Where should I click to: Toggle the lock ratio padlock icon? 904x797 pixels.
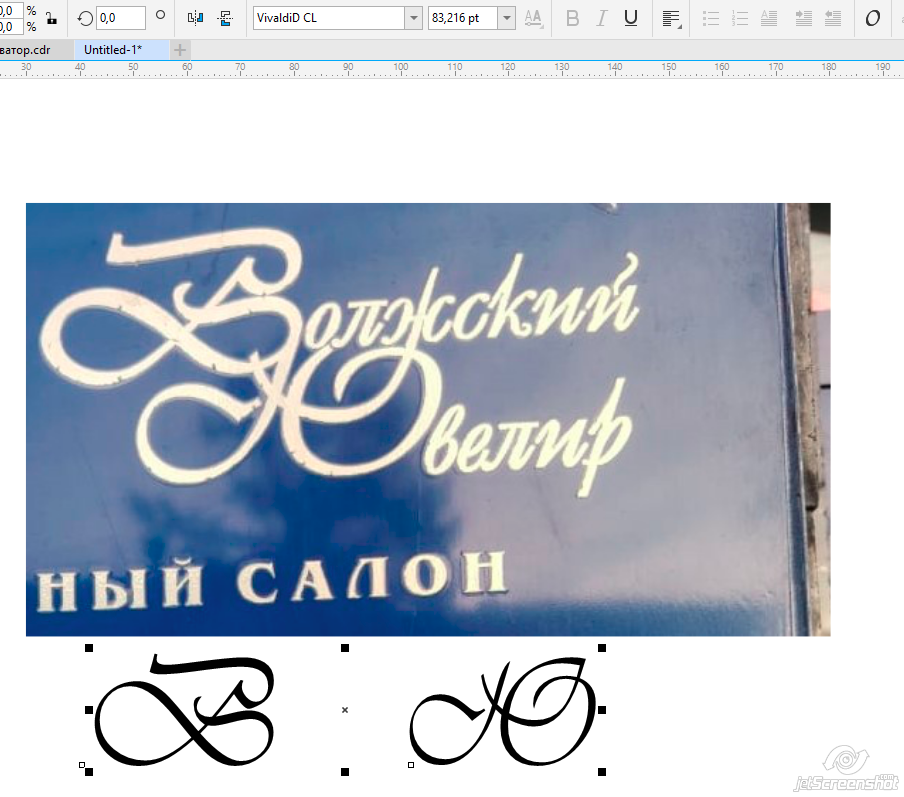(x=51, y=18)
